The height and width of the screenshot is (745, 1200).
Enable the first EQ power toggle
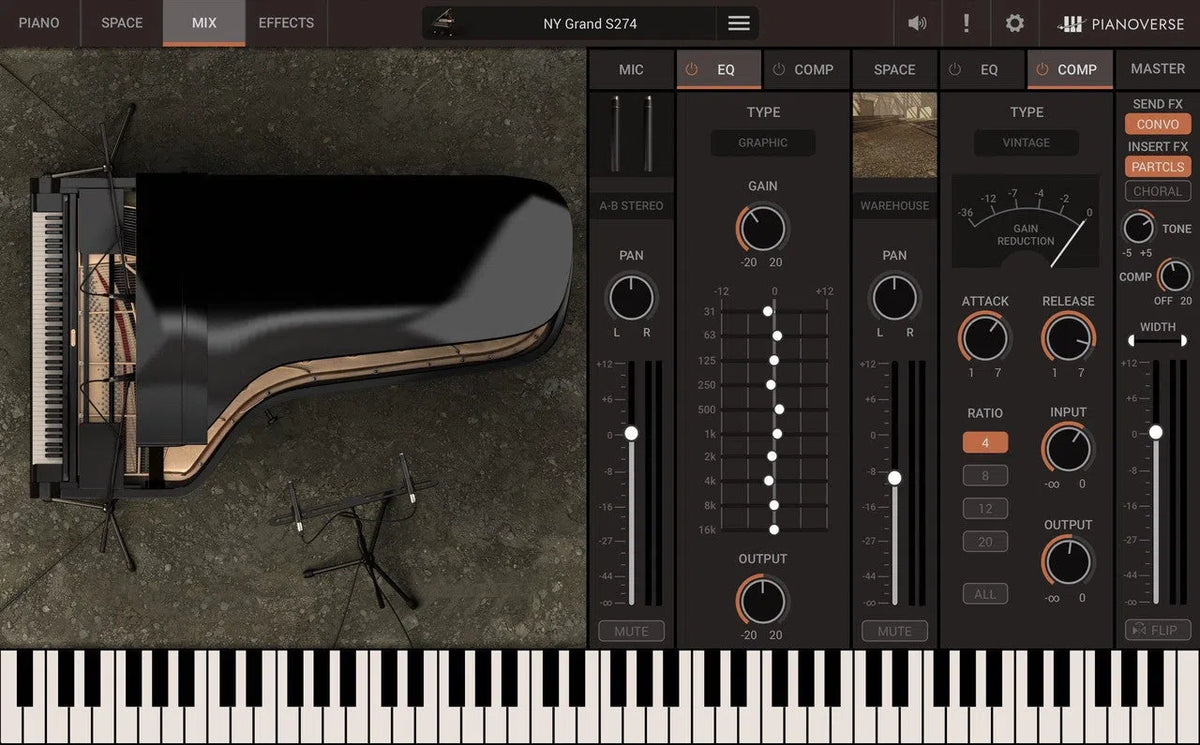[x=690, y=69]
